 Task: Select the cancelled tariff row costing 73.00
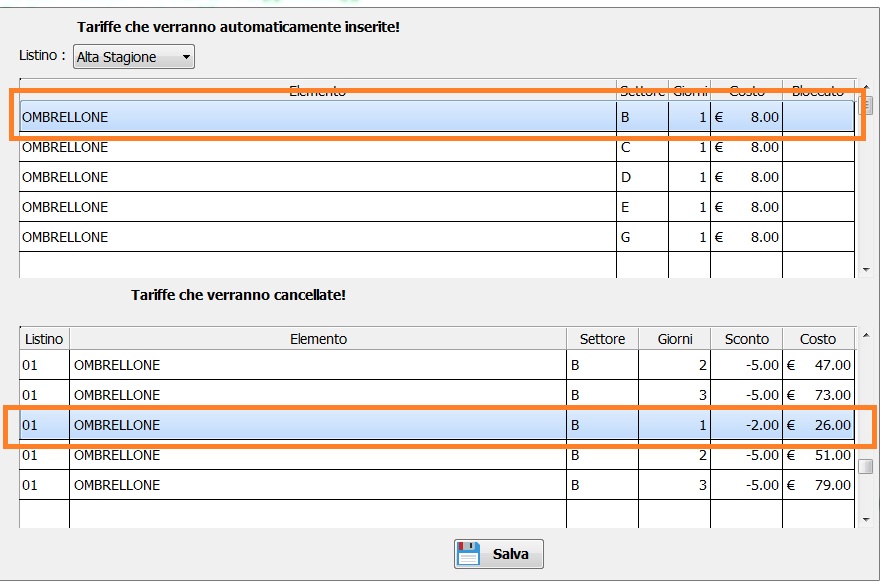coord(437,395)
